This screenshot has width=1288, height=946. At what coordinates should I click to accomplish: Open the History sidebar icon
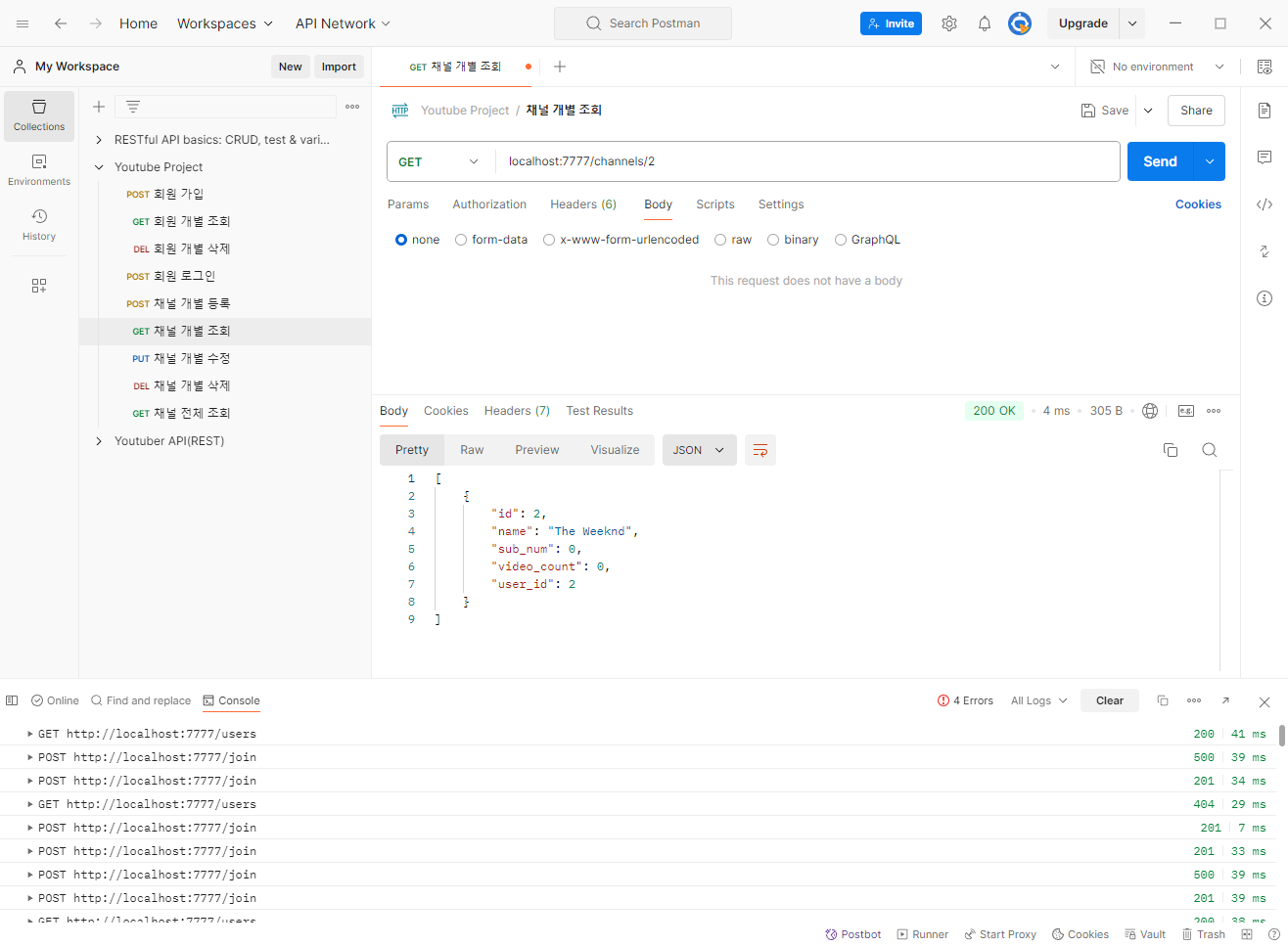point(39,225)
